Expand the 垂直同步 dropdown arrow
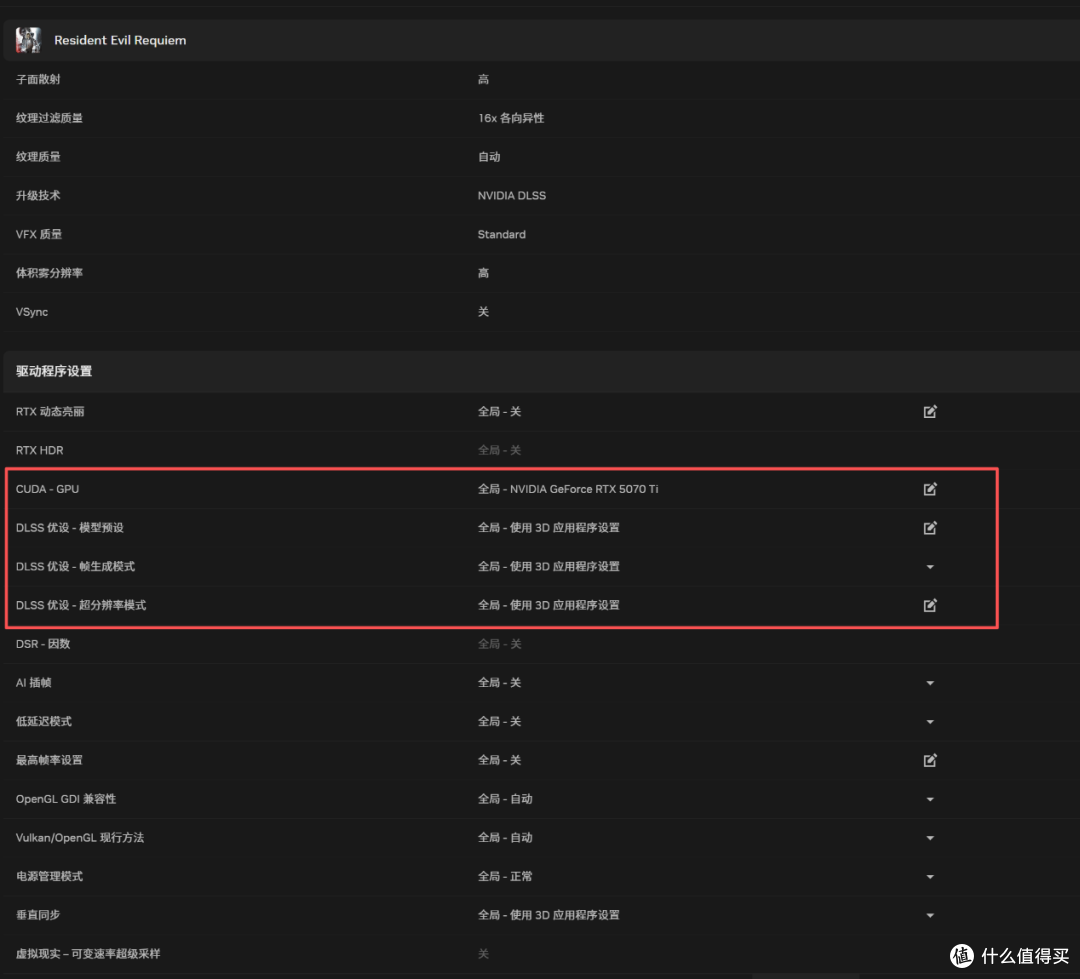The height and width of the screenshot is (979, 1080). click(930, 916)
